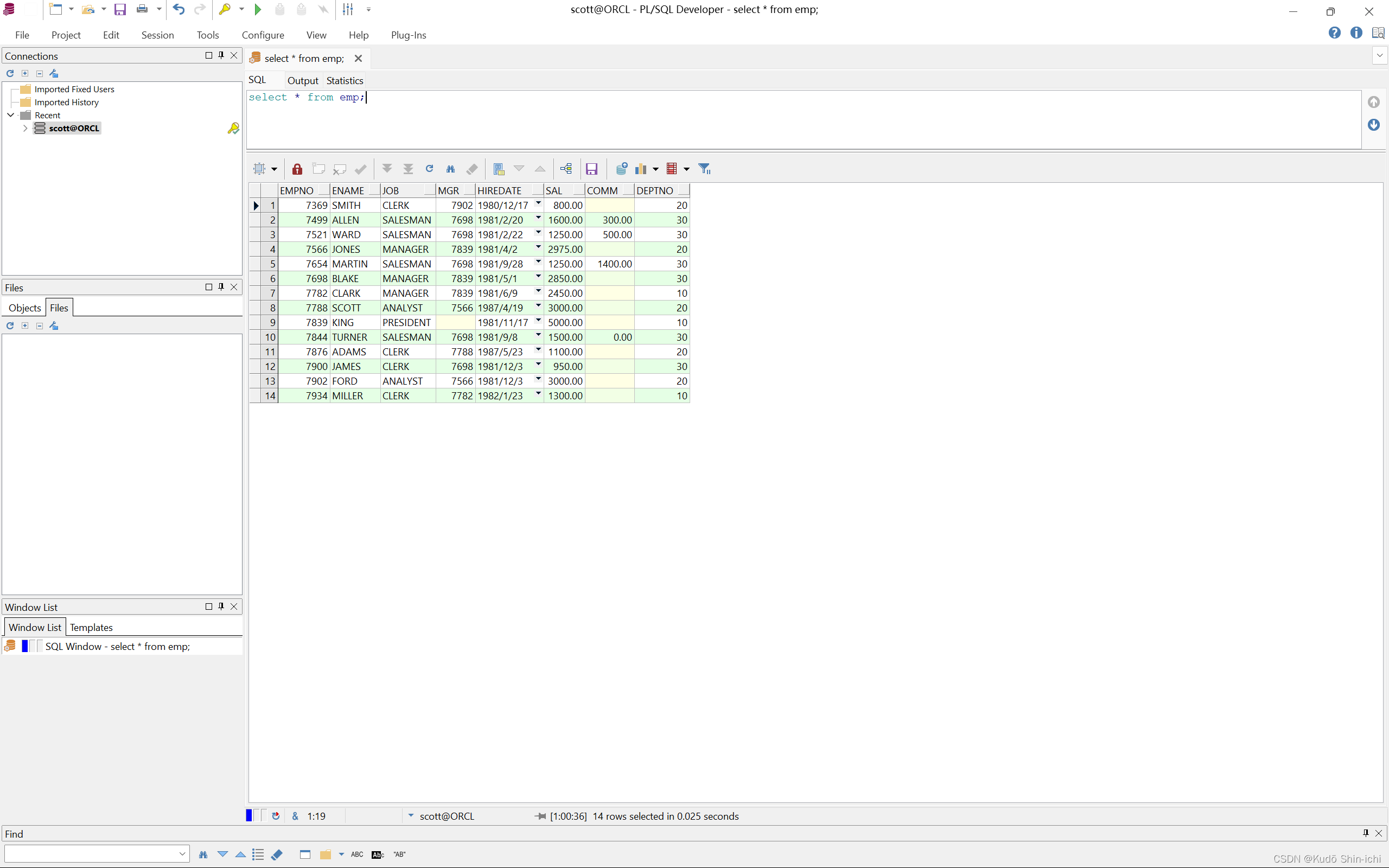Execute the query with green play button
This screenshot has width=1389, height=868.
coord(258,9)
